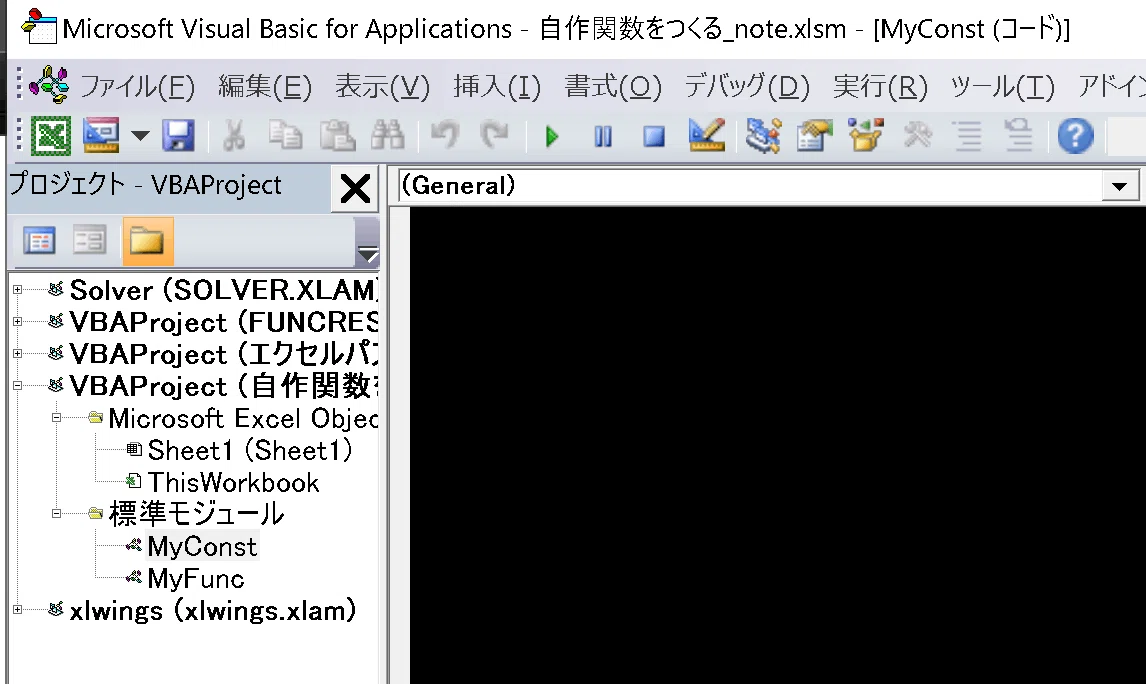This screenshot has width=1146, height=684.
Task: Open the (General) object dropdown
Action: 1119,186
